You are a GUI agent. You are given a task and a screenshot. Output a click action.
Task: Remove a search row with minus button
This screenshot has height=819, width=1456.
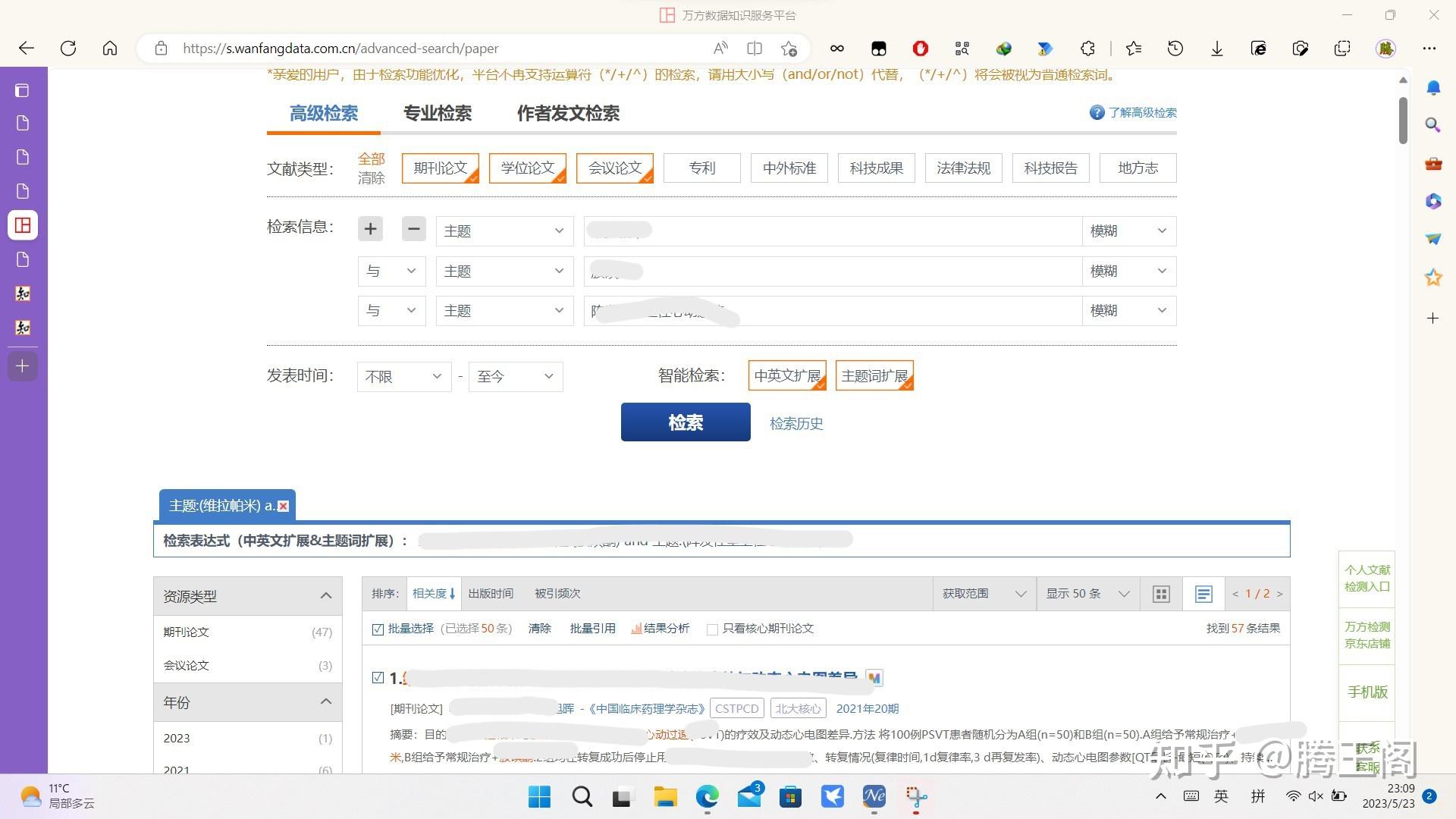(x=413, y=228)
